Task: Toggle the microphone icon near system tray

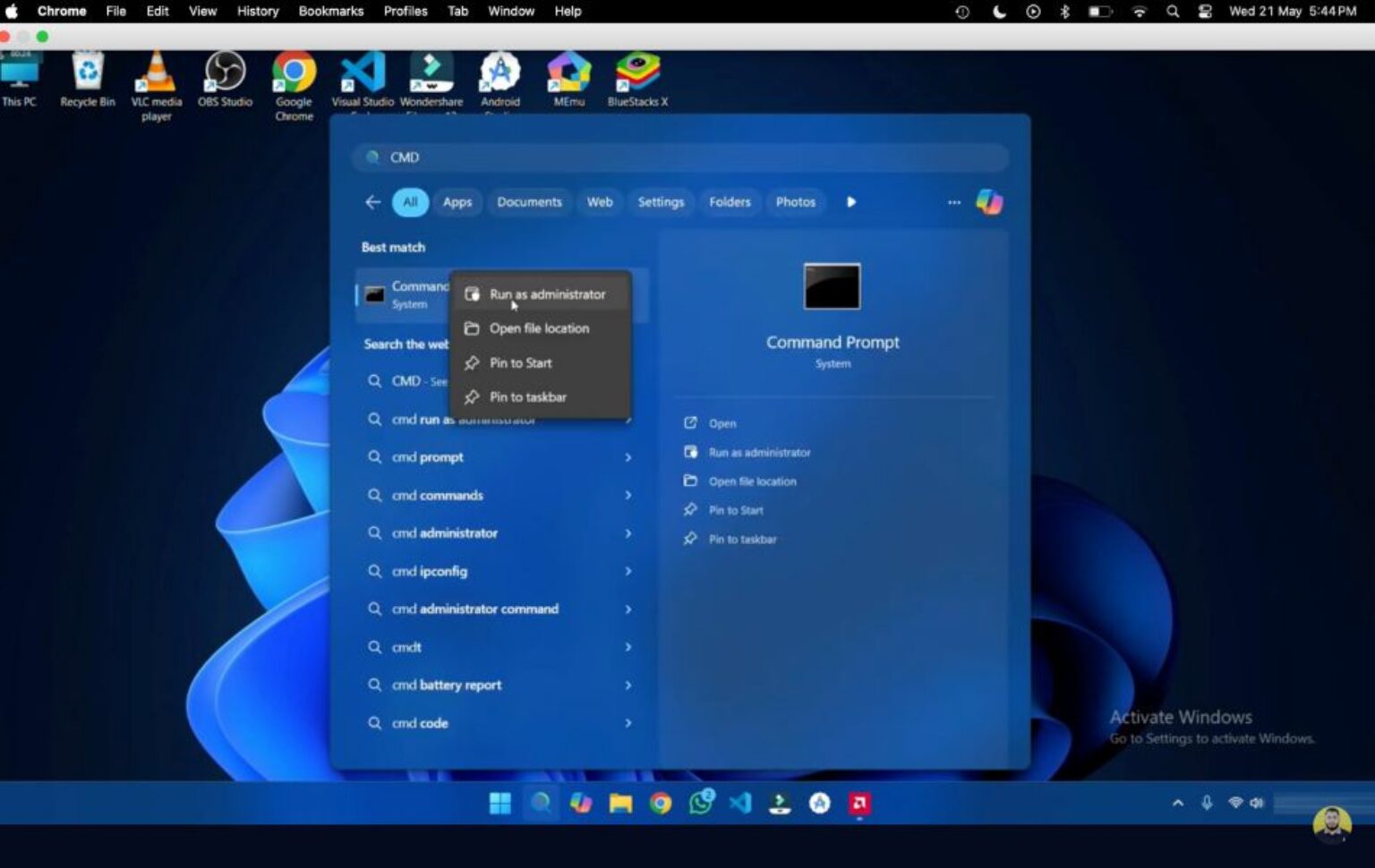Action: click(x=1208, y=803)
